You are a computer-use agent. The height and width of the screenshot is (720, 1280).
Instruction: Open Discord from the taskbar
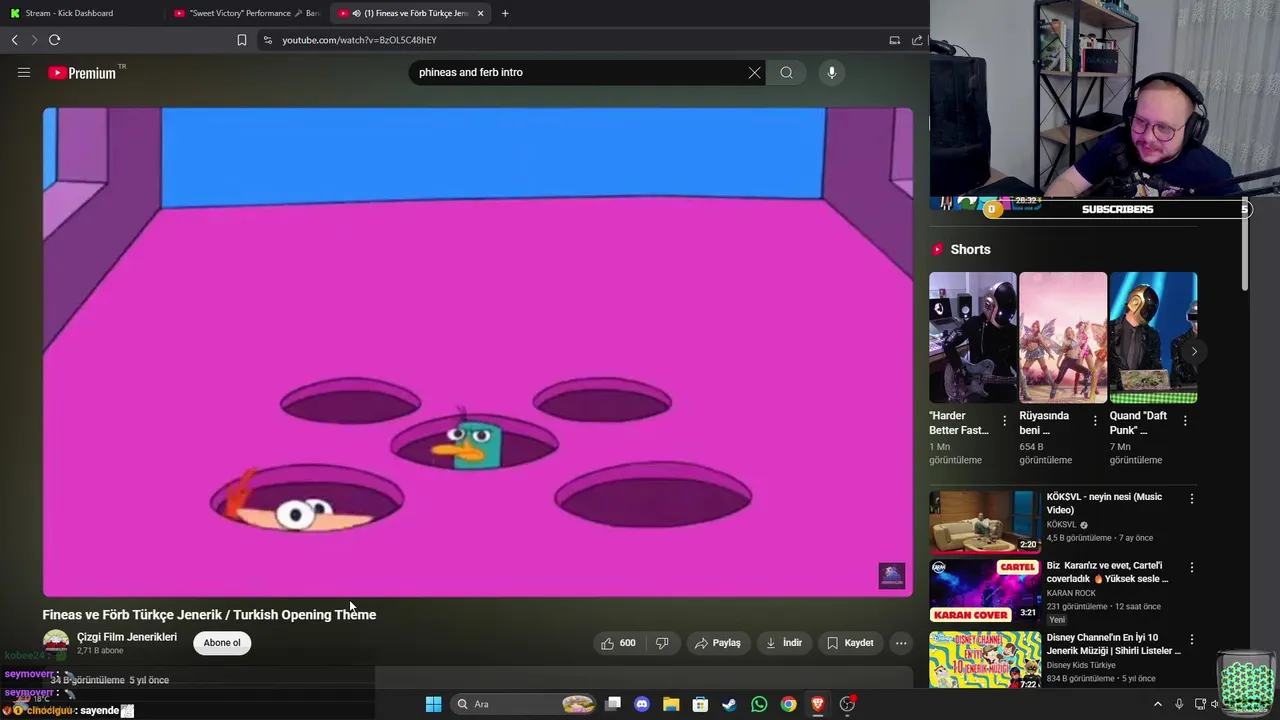642,704
